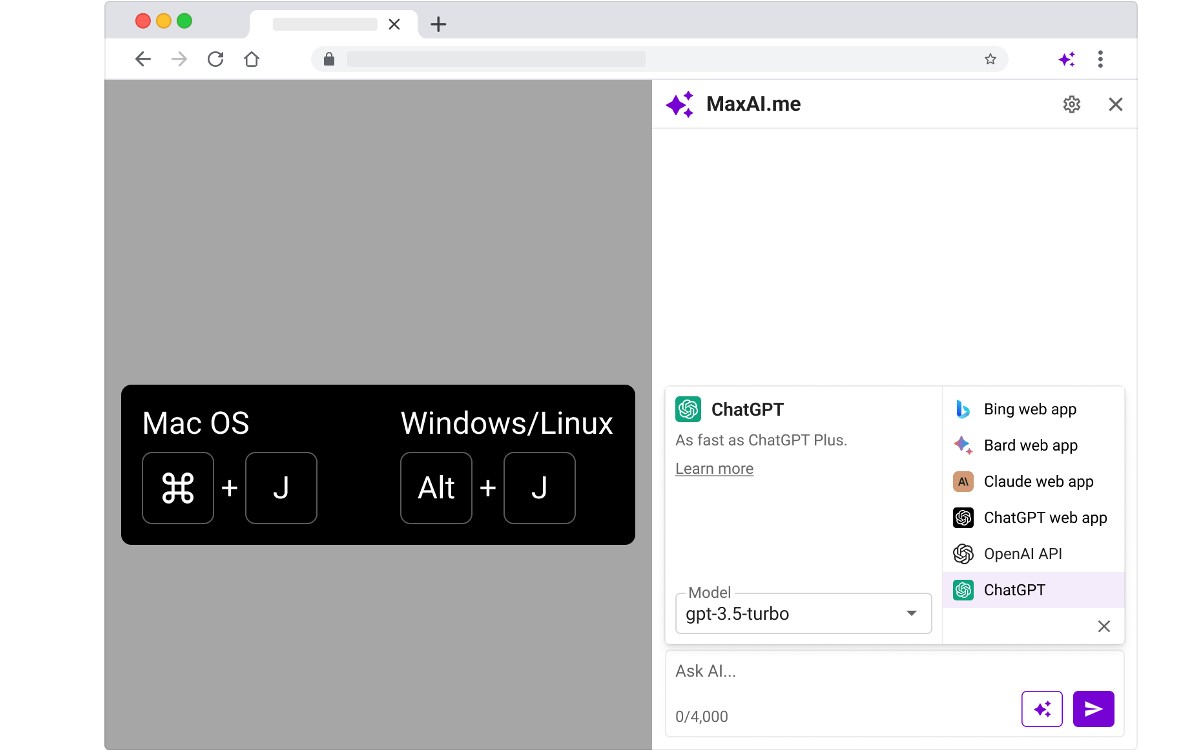Click the browser address bar
This screenshot has height=750, width=1200.
coord(650,59)
